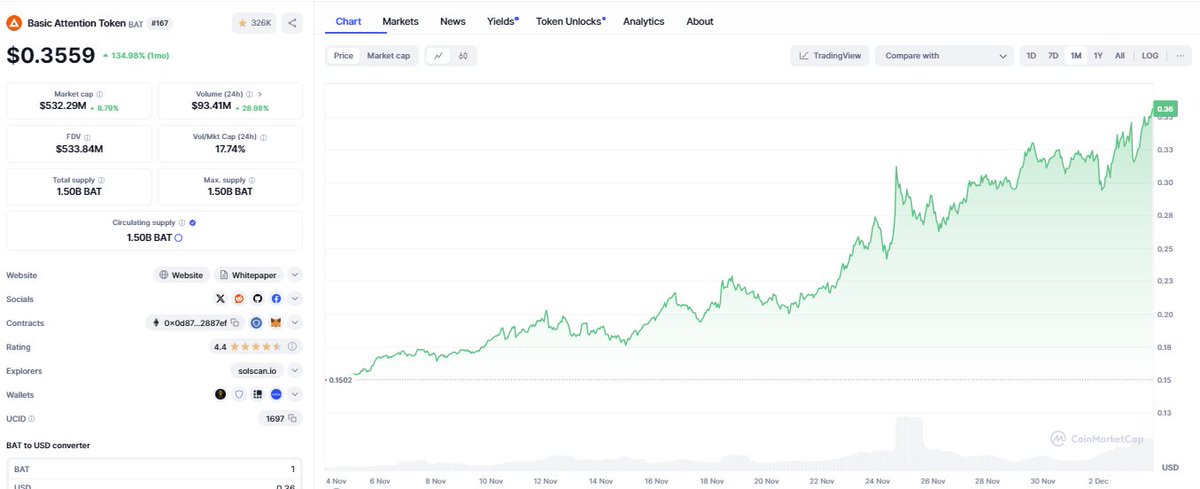
Task: Set chart range to 1Y
Action: (x=1098, y=56)
